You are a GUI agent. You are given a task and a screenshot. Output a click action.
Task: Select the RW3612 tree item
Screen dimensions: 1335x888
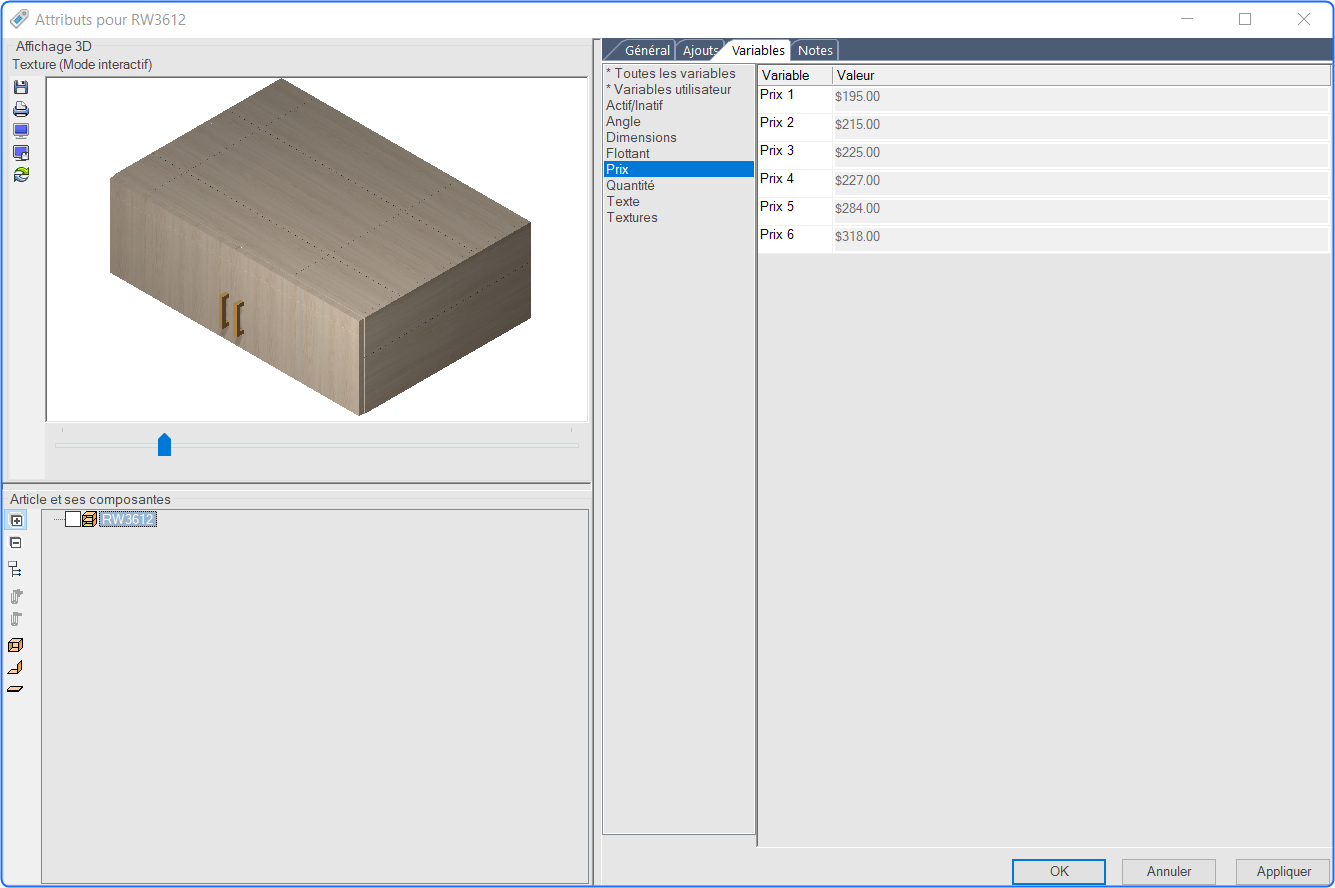point(128,519)
